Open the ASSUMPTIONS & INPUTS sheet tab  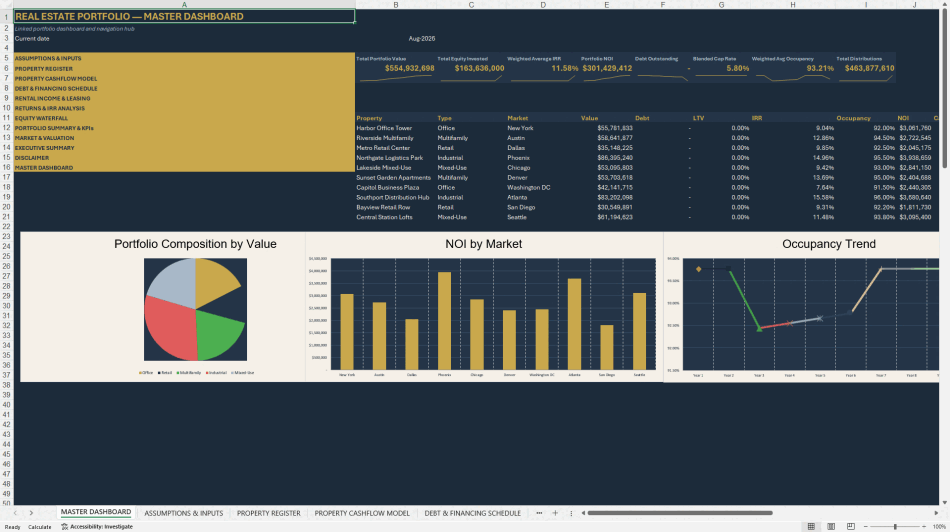(184, 513)
